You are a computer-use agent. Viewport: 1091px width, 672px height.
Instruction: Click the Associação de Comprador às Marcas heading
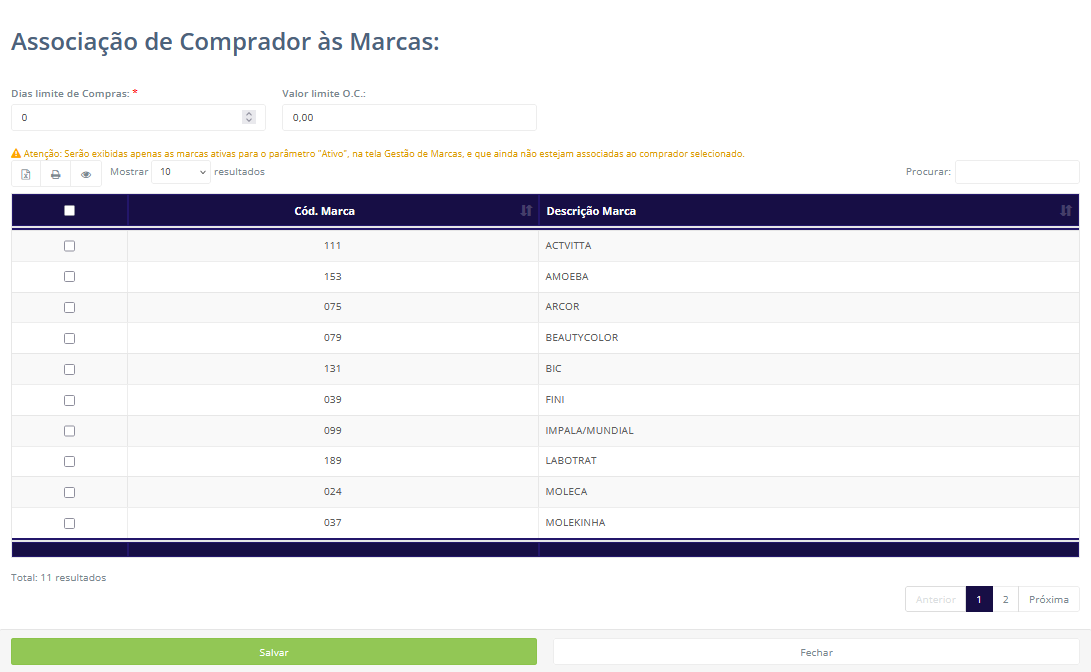pos(225,42)
